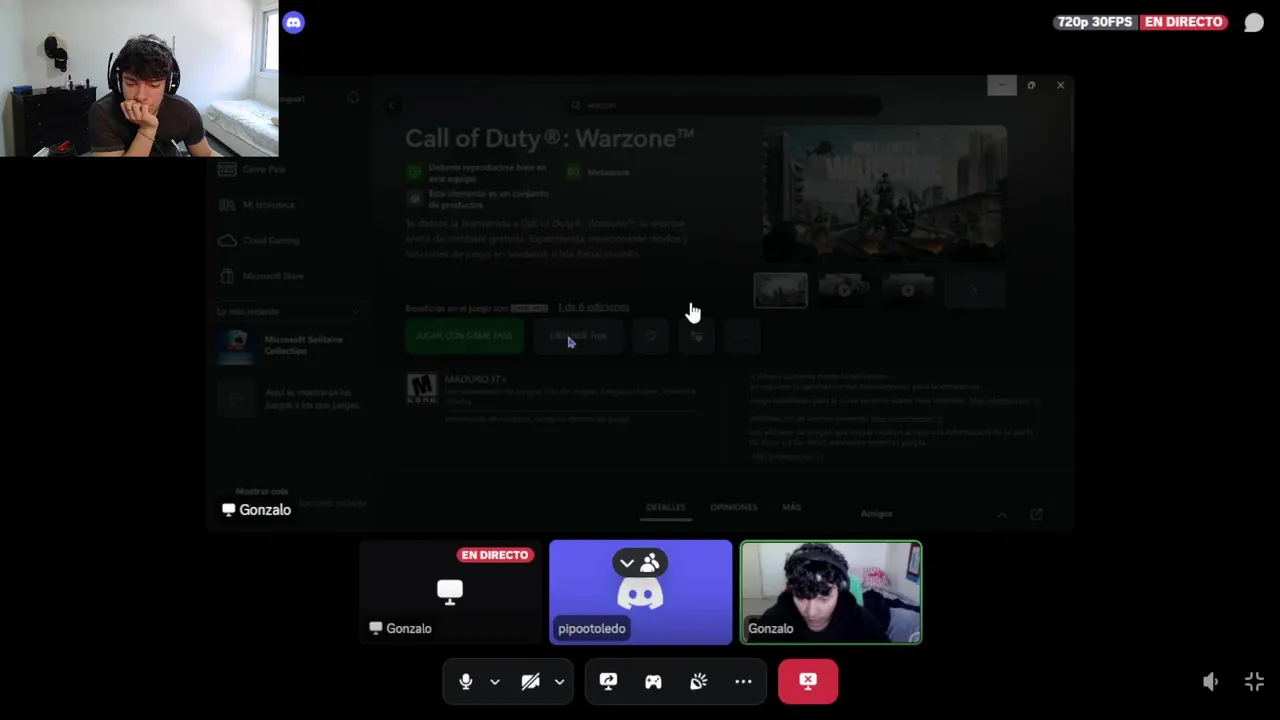This screenshot has width=1280, height=720.
Task: Open the soundboard icon
Action: click(698, 681)
